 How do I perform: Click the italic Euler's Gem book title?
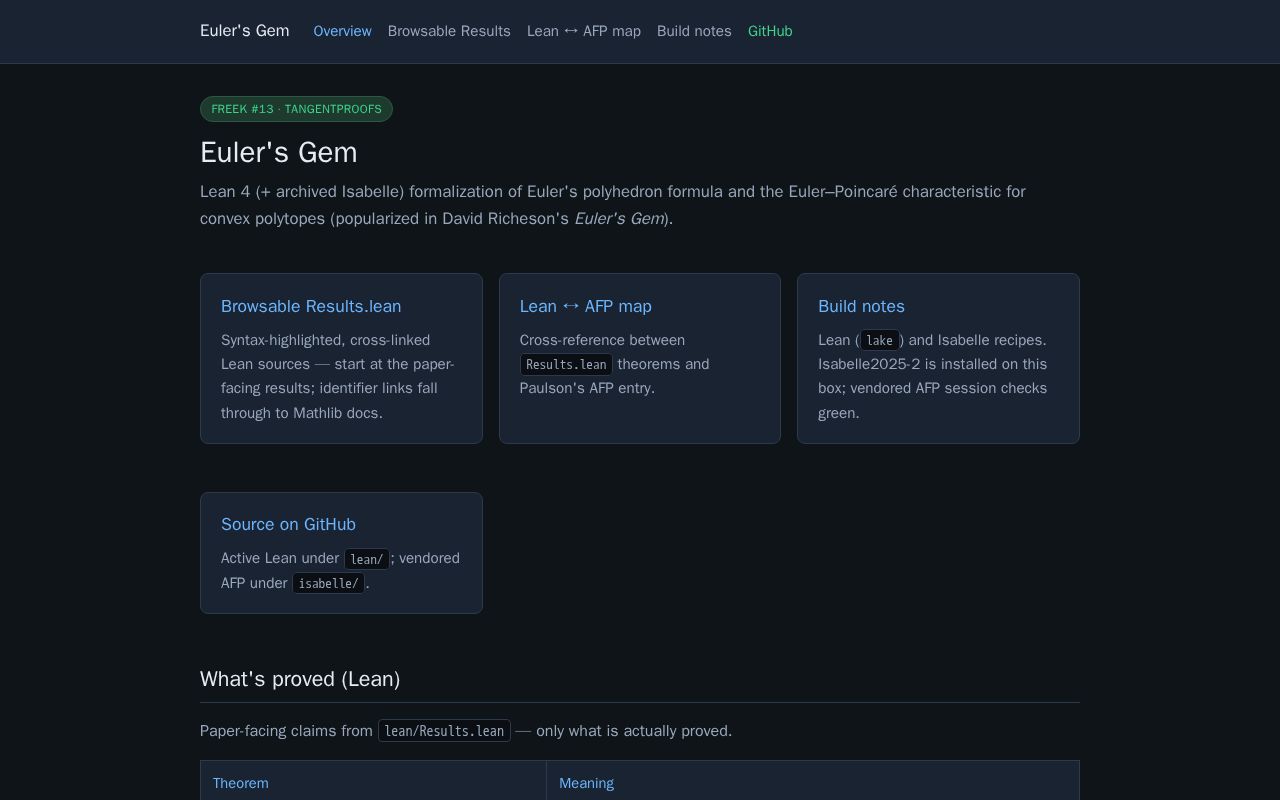coord(619,218)
